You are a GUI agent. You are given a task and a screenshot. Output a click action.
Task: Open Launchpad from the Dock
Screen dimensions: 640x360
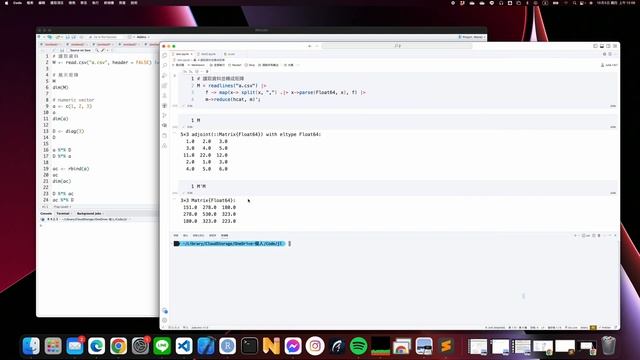53,346
